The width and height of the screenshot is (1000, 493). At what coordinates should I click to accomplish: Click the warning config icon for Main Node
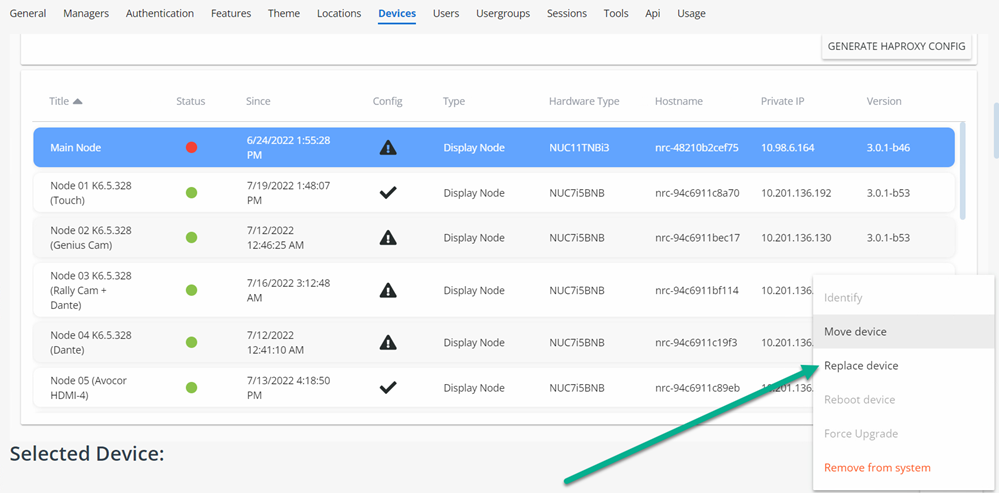coord(388,148)
